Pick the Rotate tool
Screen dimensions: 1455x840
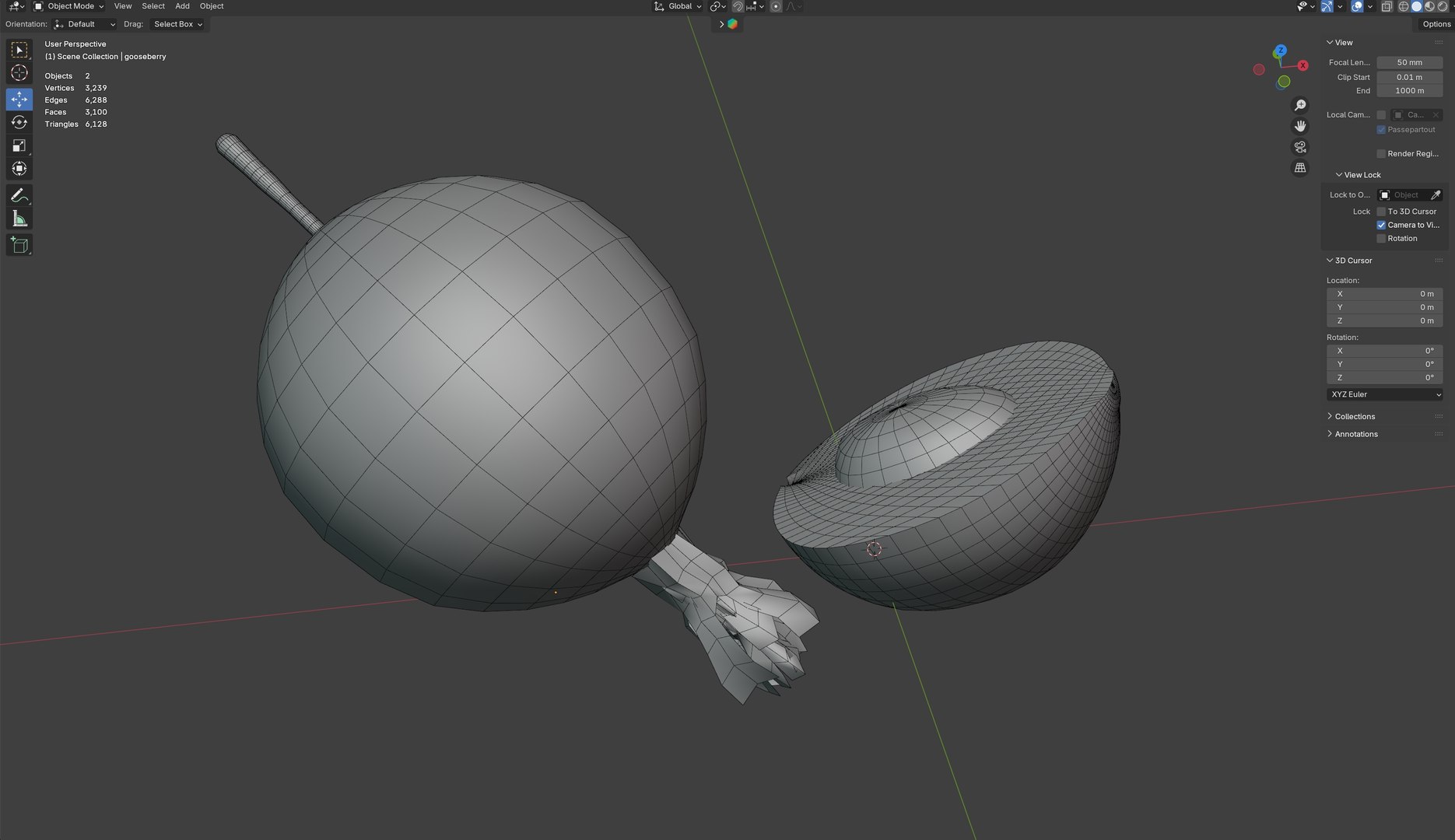tap(19, 122)
